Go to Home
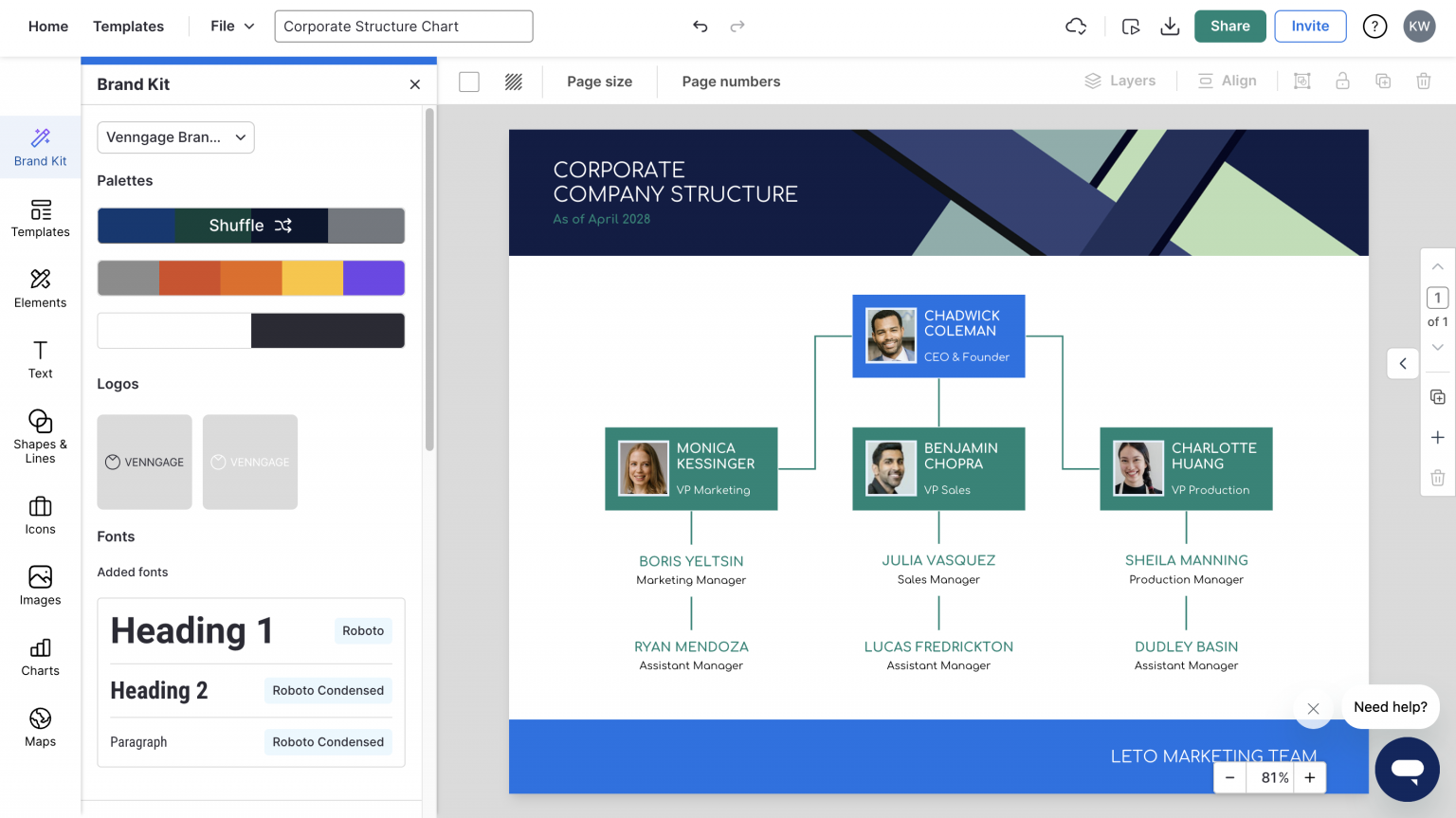 (x=47, y=26)
